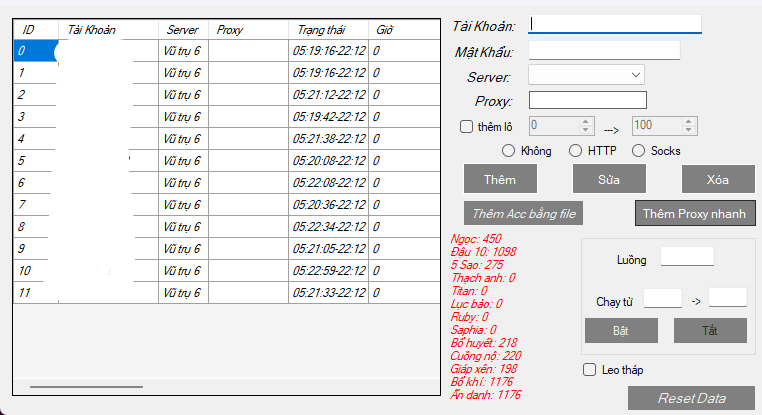
Task: Decrease the batch end value of 100
Action: 690,130
